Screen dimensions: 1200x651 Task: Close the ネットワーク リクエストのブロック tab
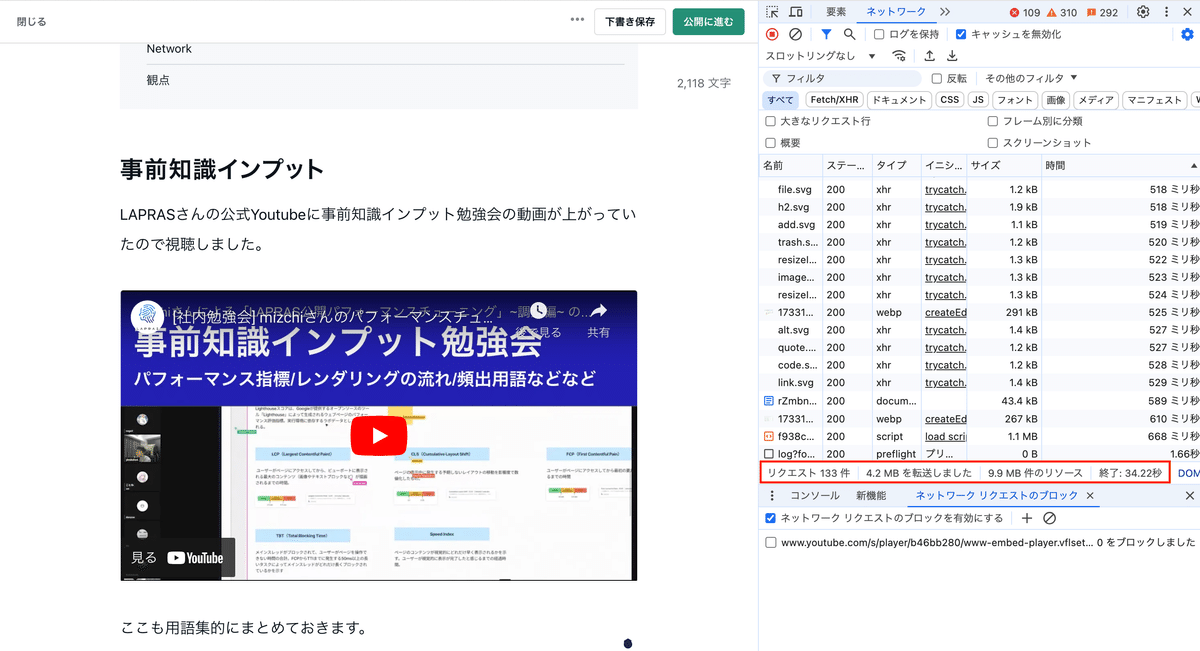pos(1090,496)
